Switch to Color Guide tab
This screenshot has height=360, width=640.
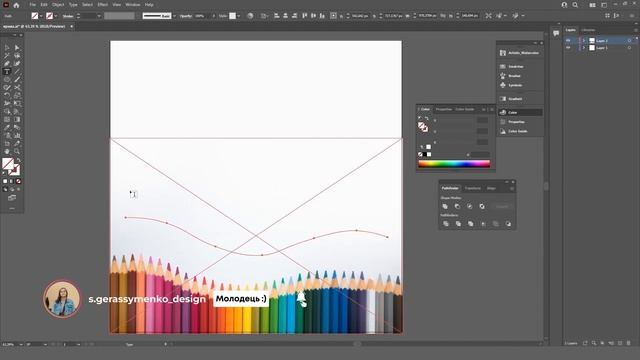point(465,109)
